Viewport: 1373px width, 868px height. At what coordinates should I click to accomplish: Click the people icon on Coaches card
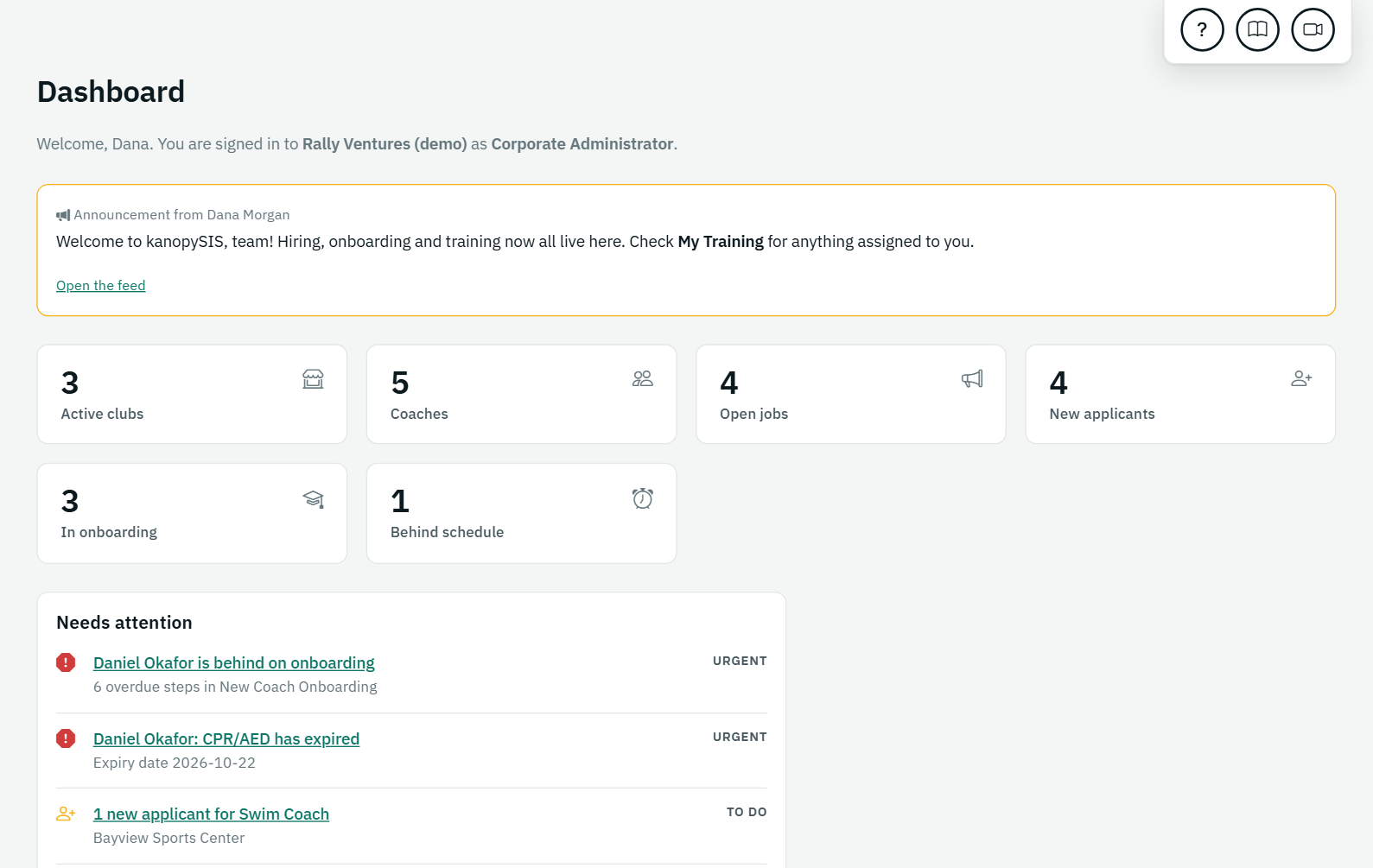click(x=642, y=378)
